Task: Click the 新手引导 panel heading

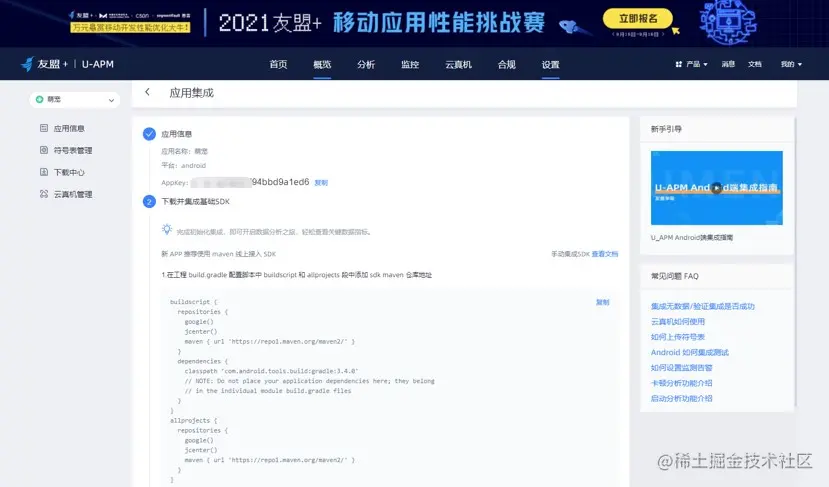Action: (x=666, y=128)
